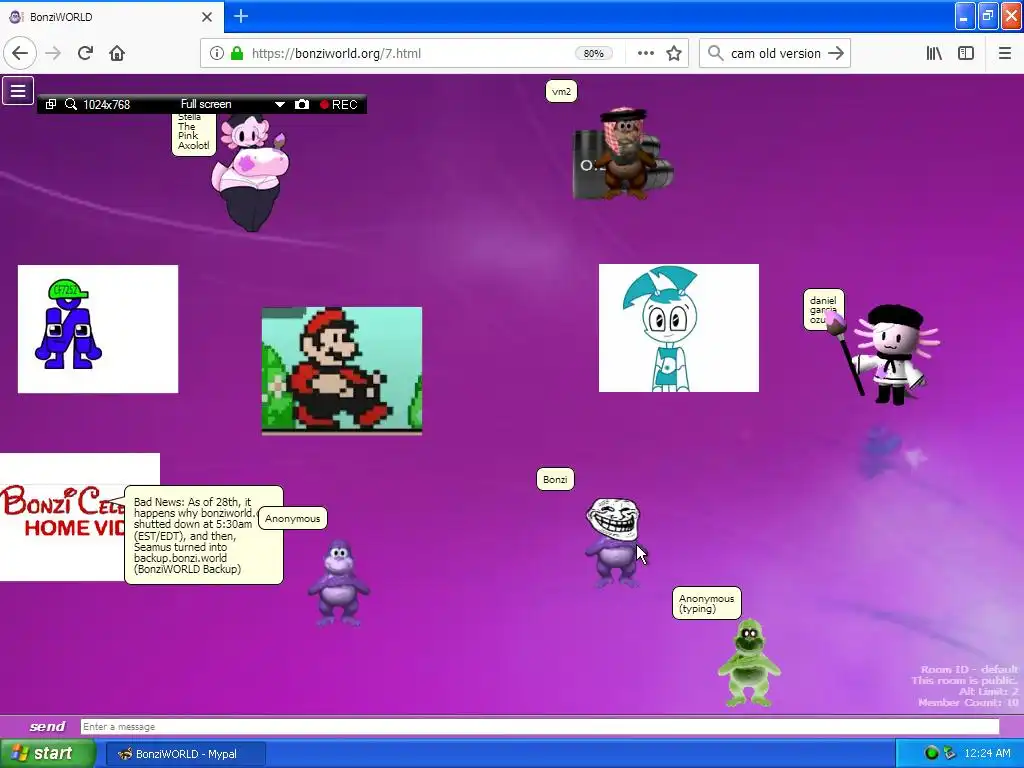1024x768 pixels.
Task: Open a new tab with plus button
Action: (x=240, y=16)
